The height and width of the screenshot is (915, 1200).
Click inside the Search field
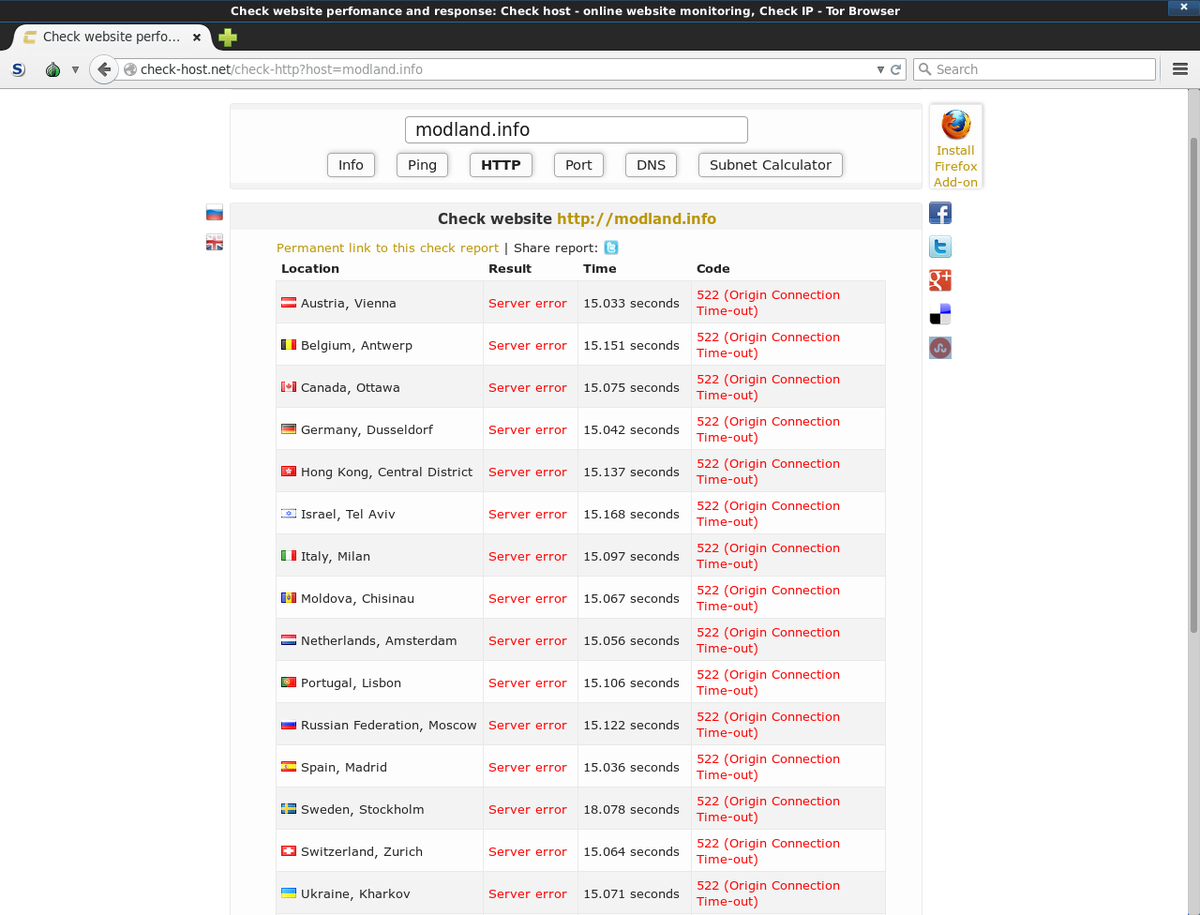pyautogui.click(x=1034, y=69)
